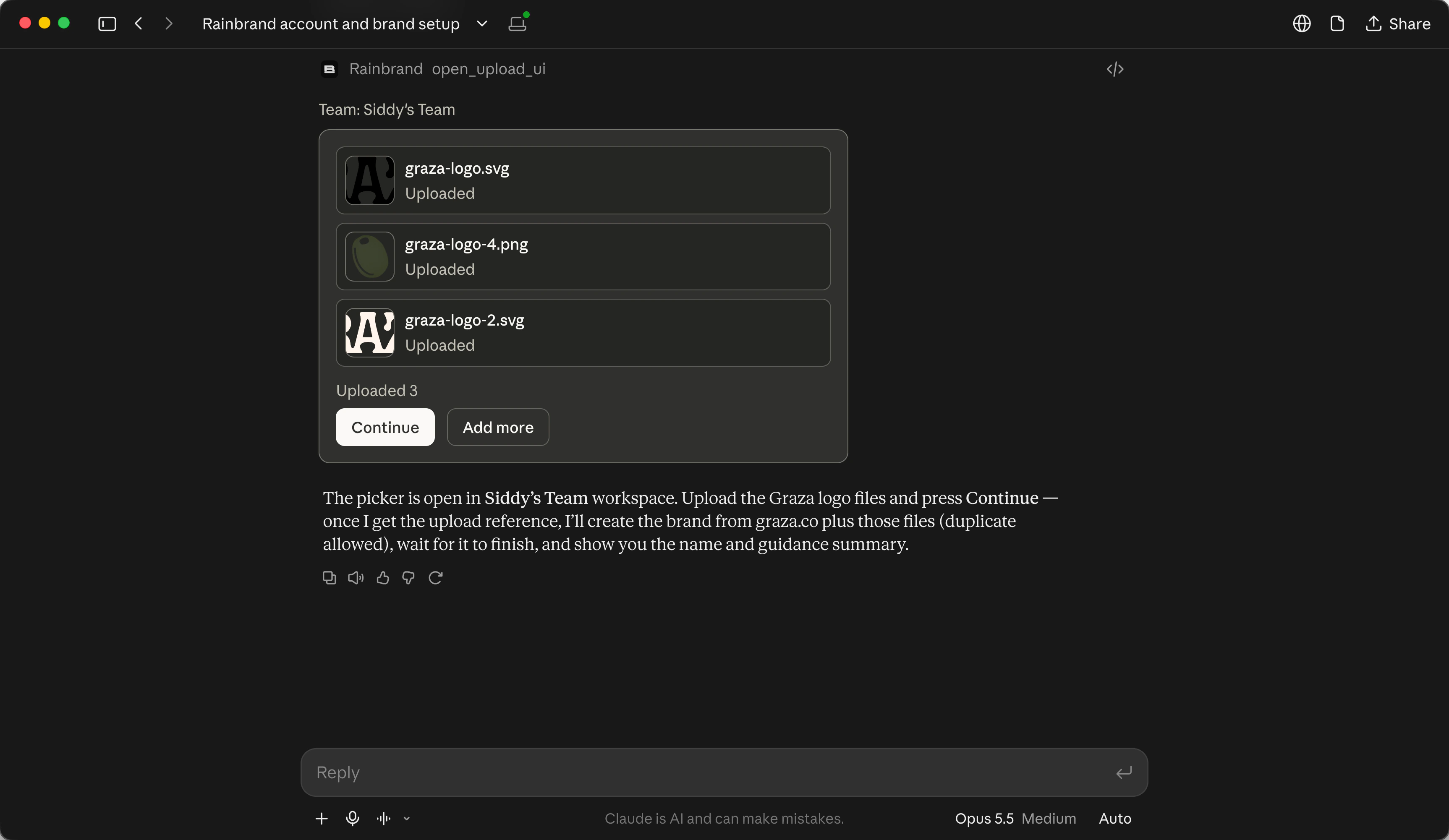Click the Rainbrand tool logo icon

330,69
